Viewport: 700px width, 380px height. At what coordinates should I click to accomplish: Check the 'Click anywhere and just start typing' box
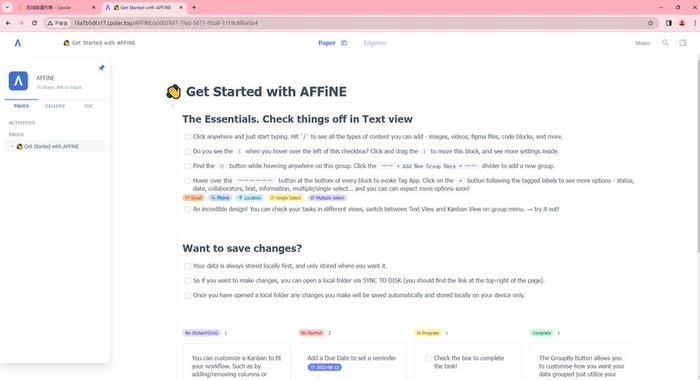point(188,137)
